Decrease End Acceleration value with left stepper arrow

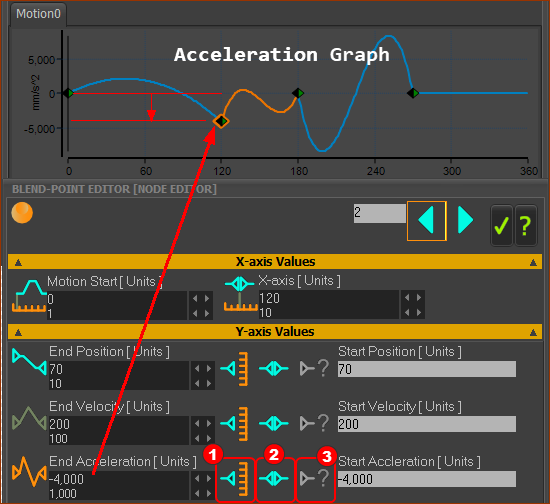click(x=197, y=478)
